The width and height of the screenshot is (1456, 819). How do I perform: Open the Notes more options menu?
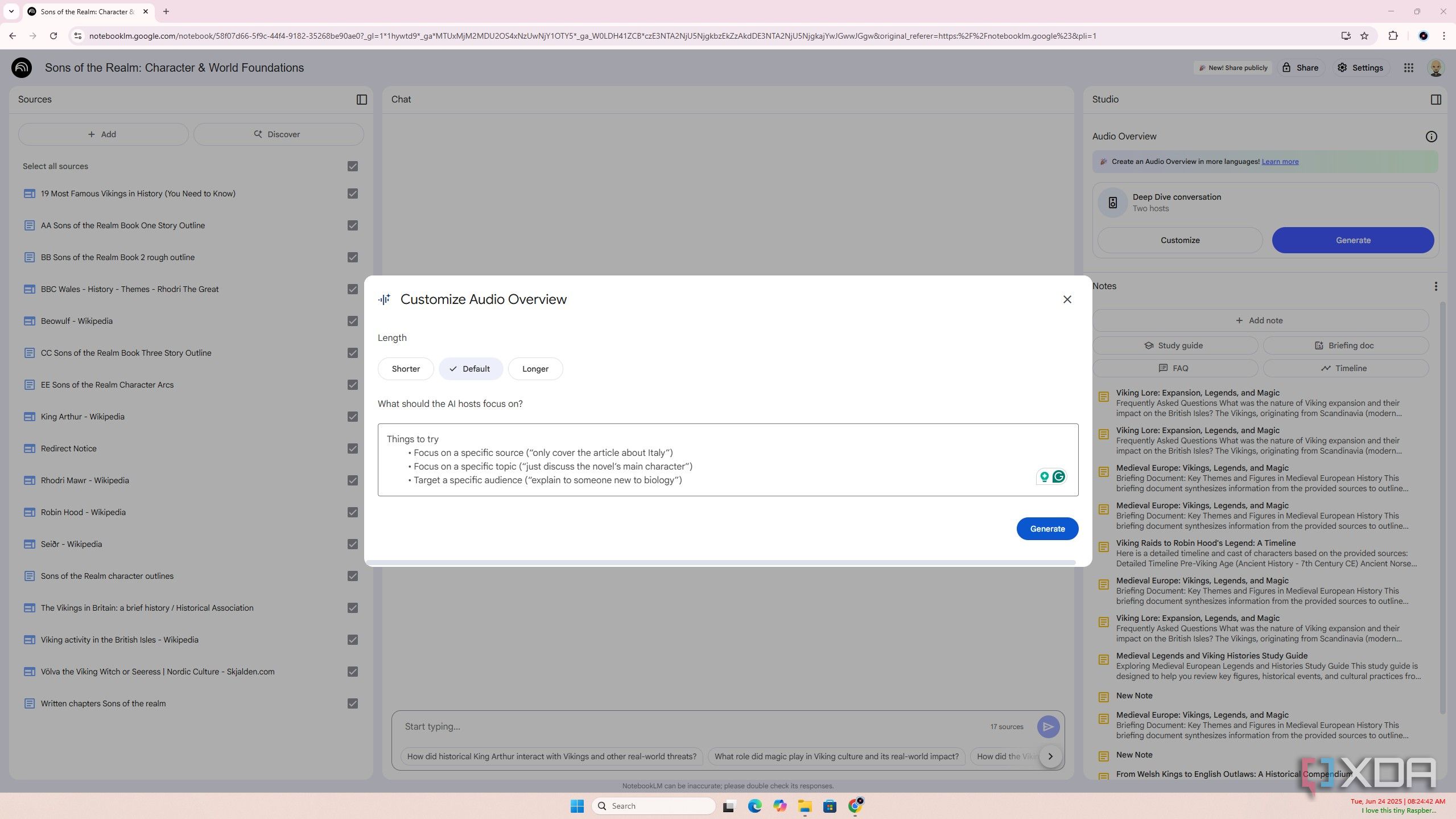[1436, 286]
